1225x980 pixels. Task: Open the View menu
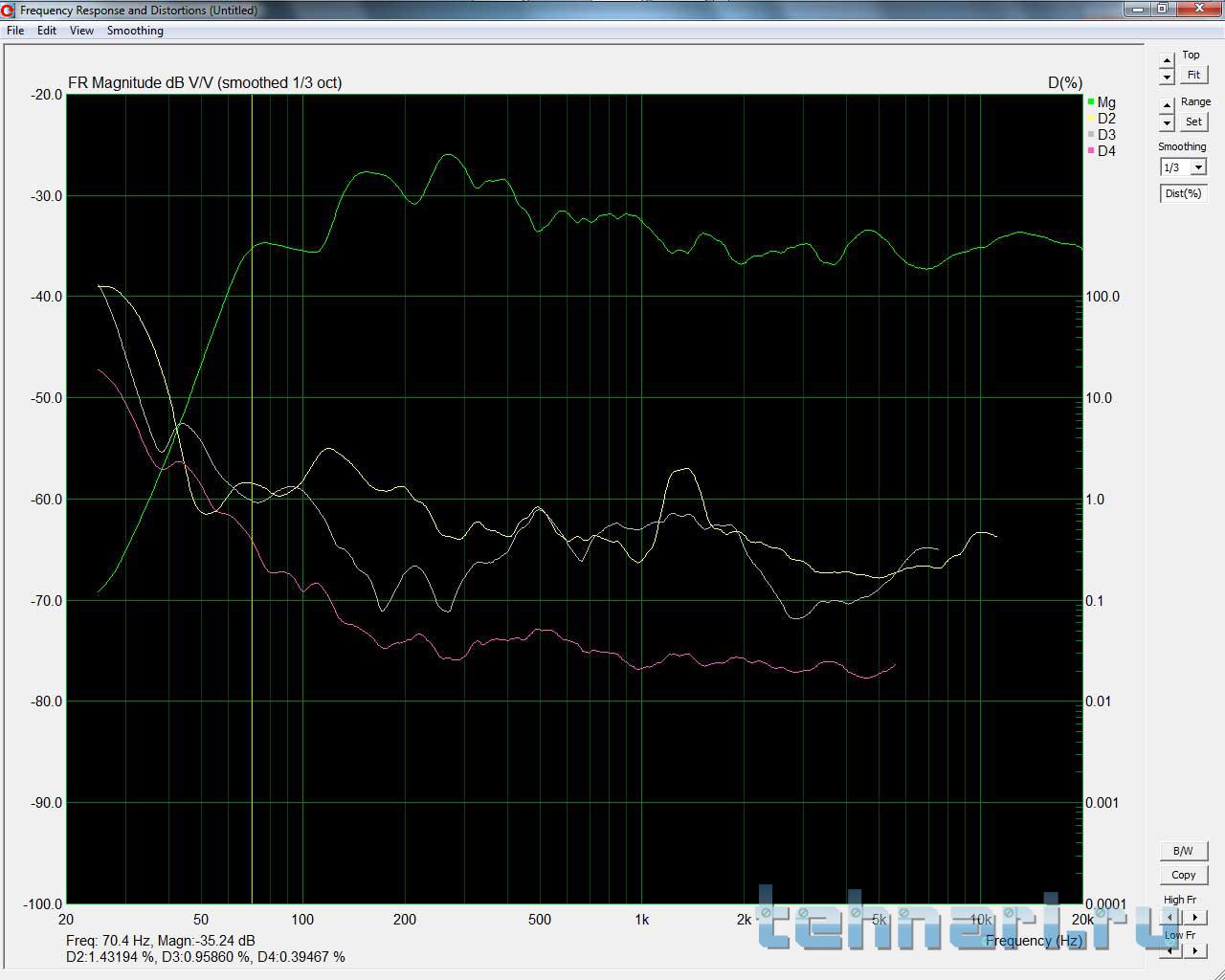(81, 31)
